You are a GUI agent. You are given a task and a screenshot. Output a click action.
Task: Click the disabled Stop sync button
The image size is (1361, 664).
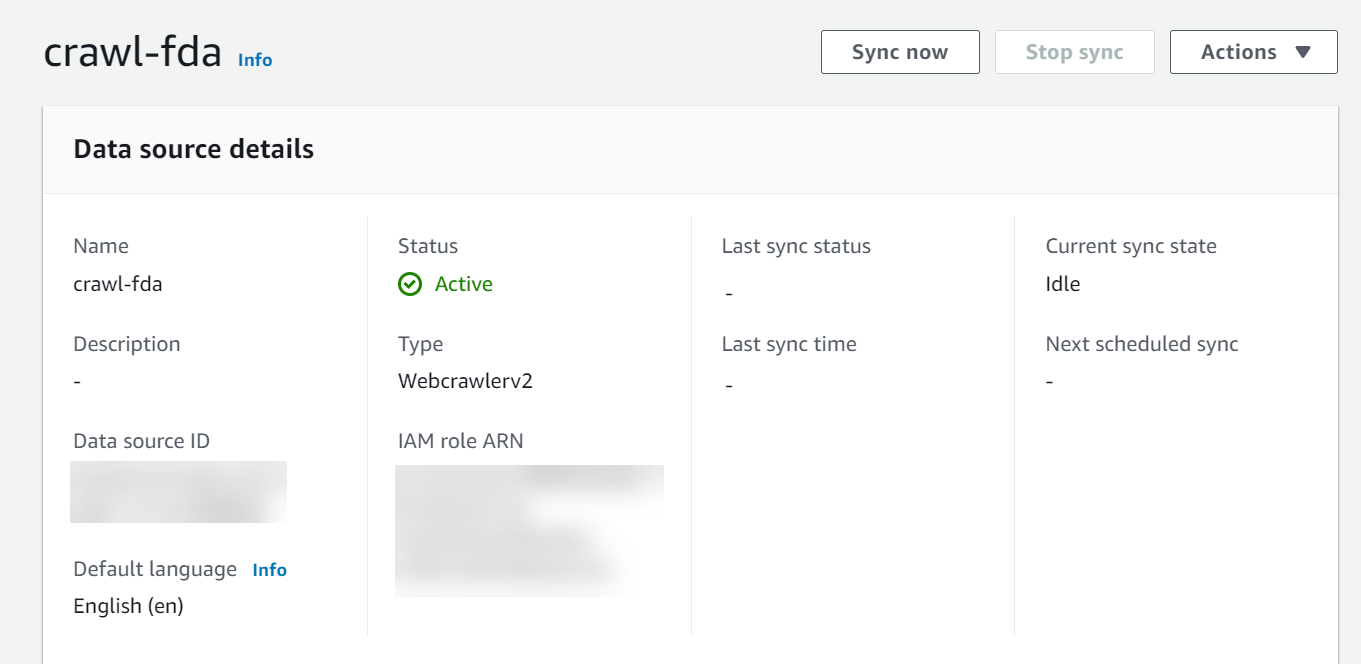coord(1074,51)
